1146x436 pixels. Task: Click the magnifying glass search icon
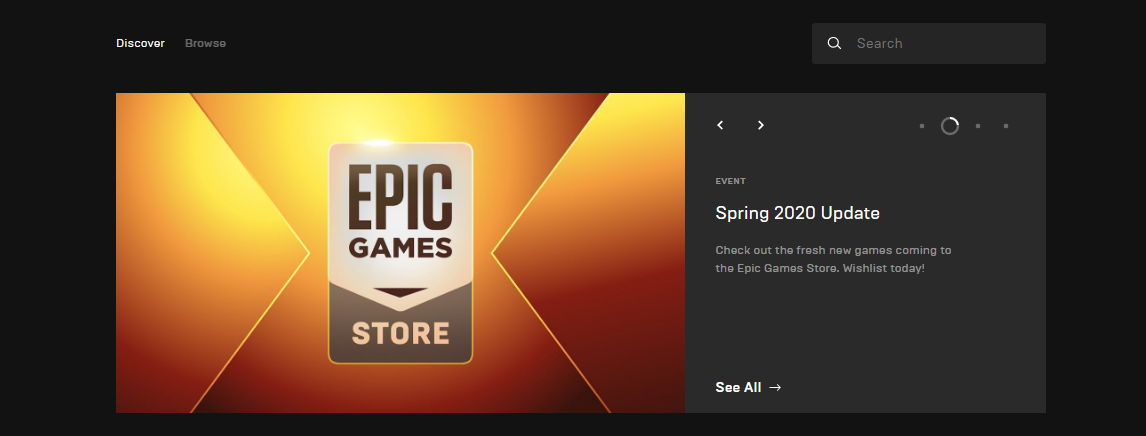(834, 43)
